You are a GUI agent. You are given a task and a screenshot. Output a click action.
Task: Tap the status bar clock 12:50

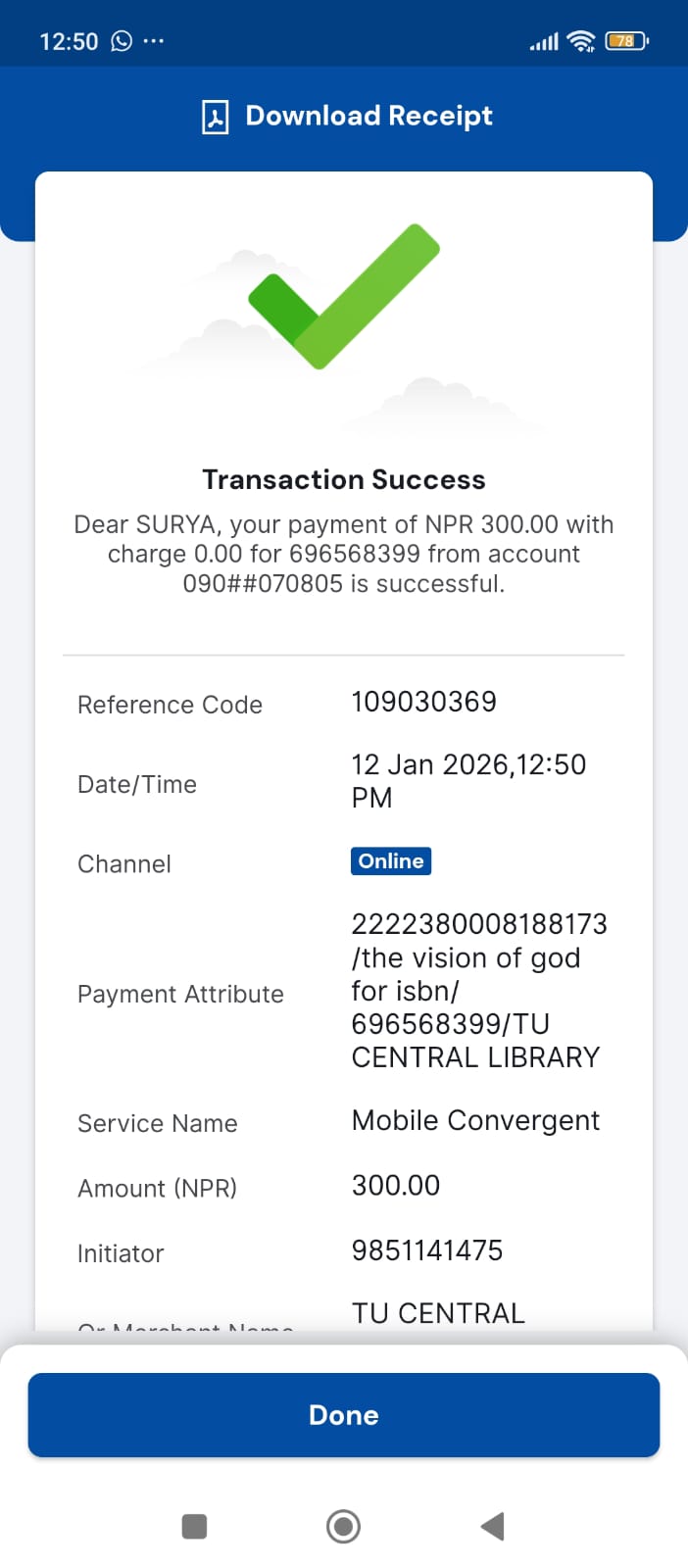point(69,41)
